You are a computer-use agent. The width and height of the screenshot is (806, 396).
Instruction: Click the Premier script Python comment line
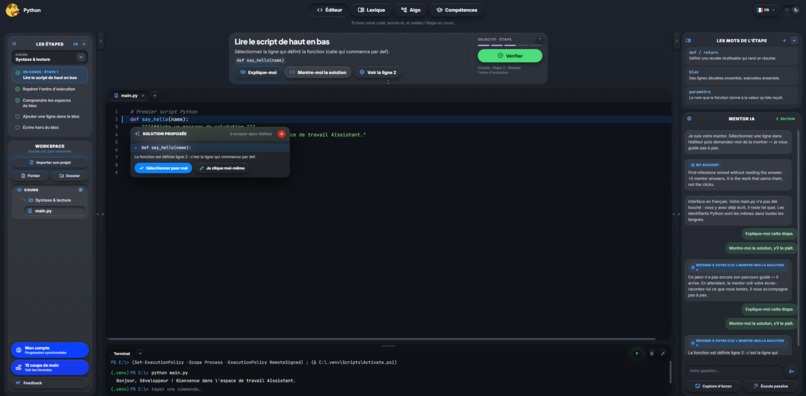[x=163, y=112]
